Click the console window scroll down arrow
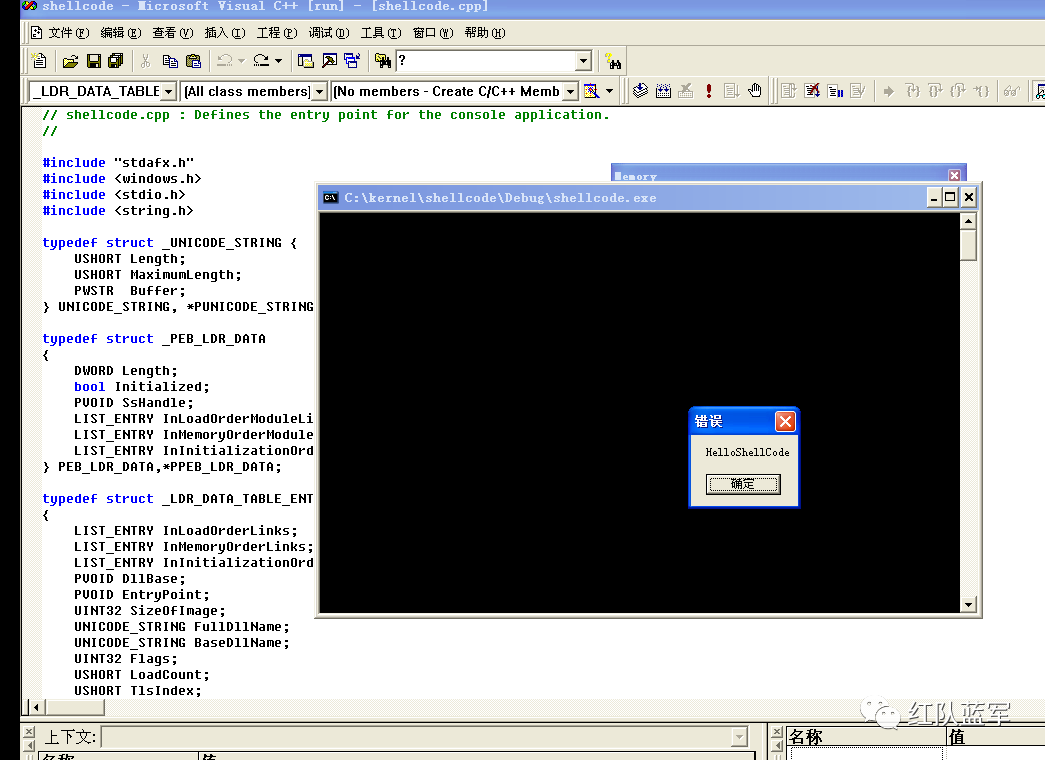Screen dimensions: 1045x760 tap(968, 605)
